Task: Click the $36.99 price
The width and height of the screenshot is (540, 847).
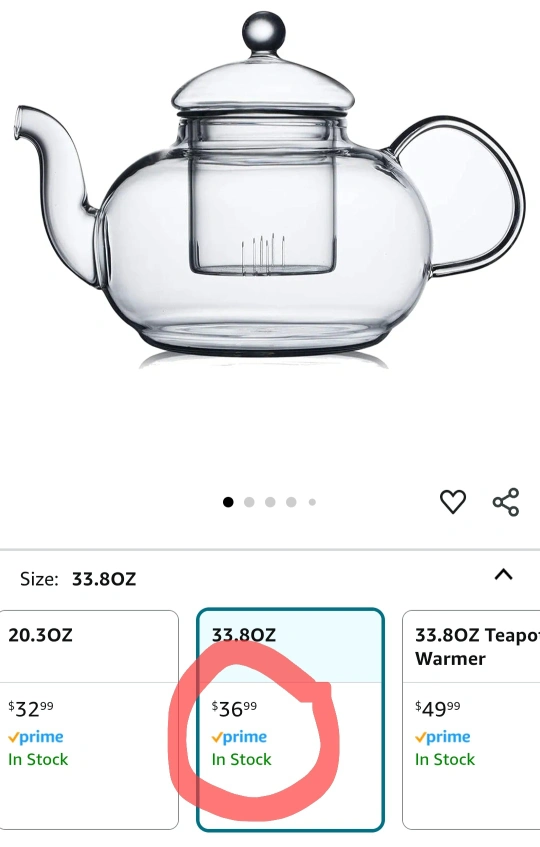Action: pyautogui.click(x=234, y=708)
